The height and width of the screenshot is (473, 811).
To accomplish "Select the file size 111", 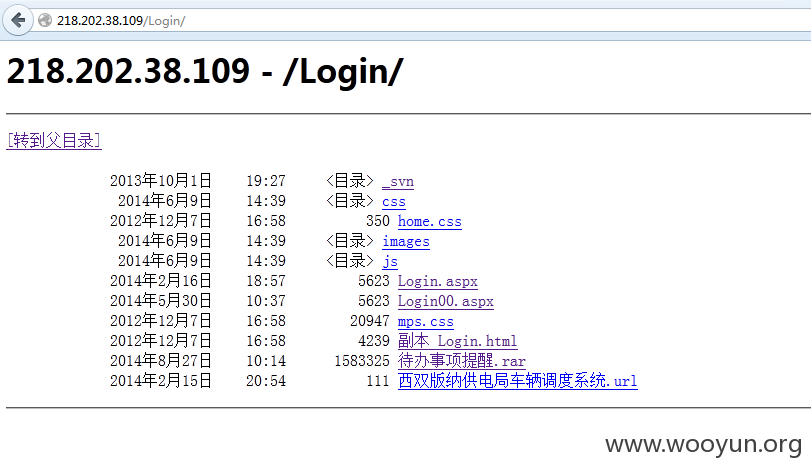I will tap(378, 381).
